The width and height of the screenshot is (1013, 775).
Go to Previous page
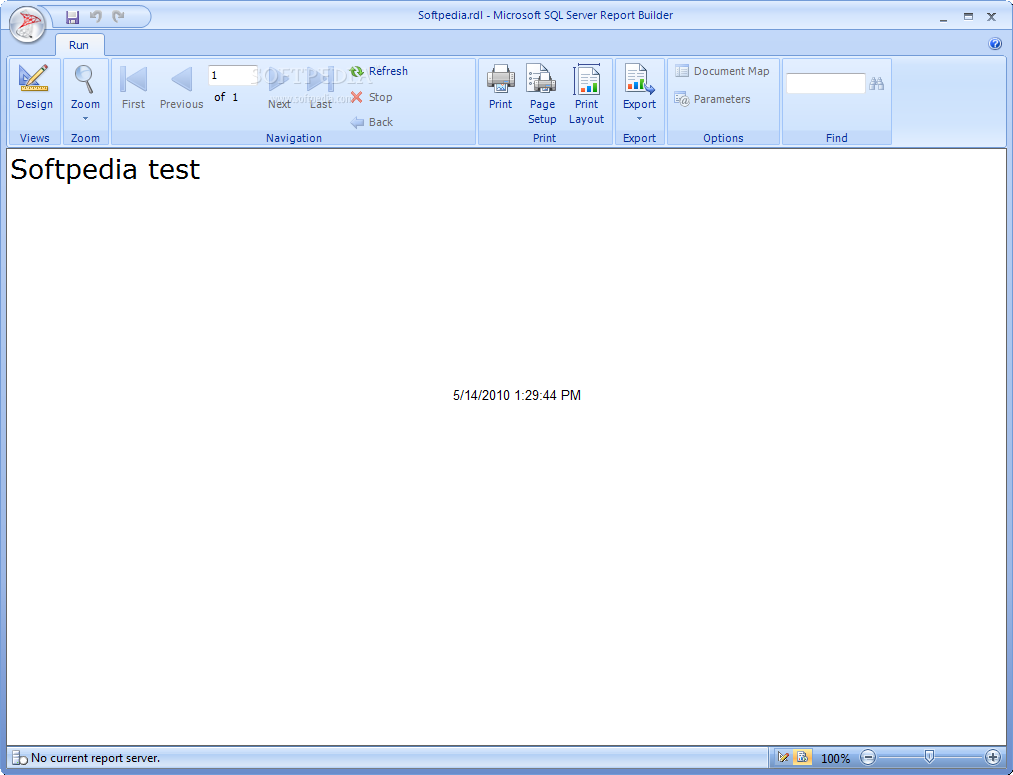(x=182, y=88)
